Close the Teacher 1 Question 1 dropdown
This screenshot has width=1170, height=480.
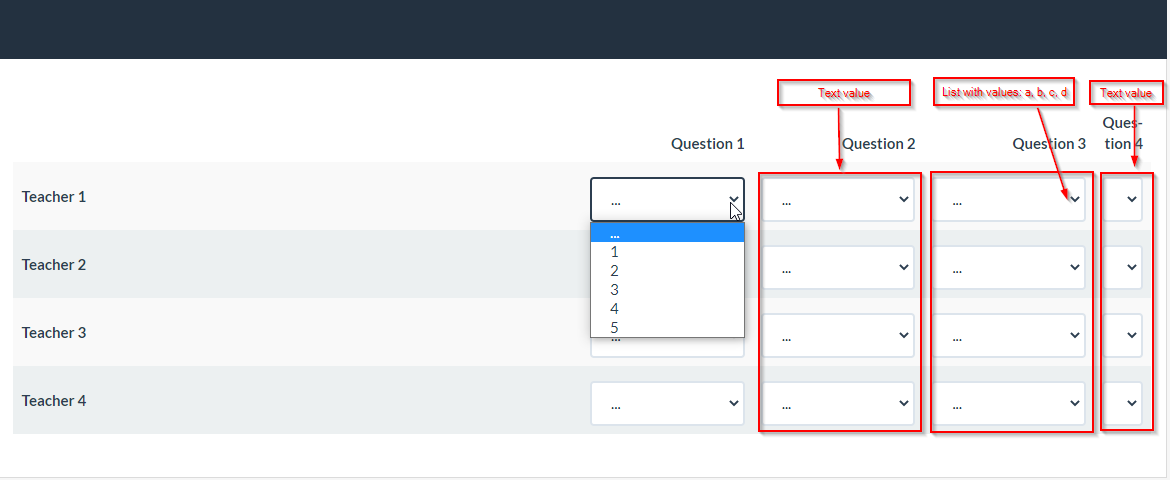[x=667, y=199]
